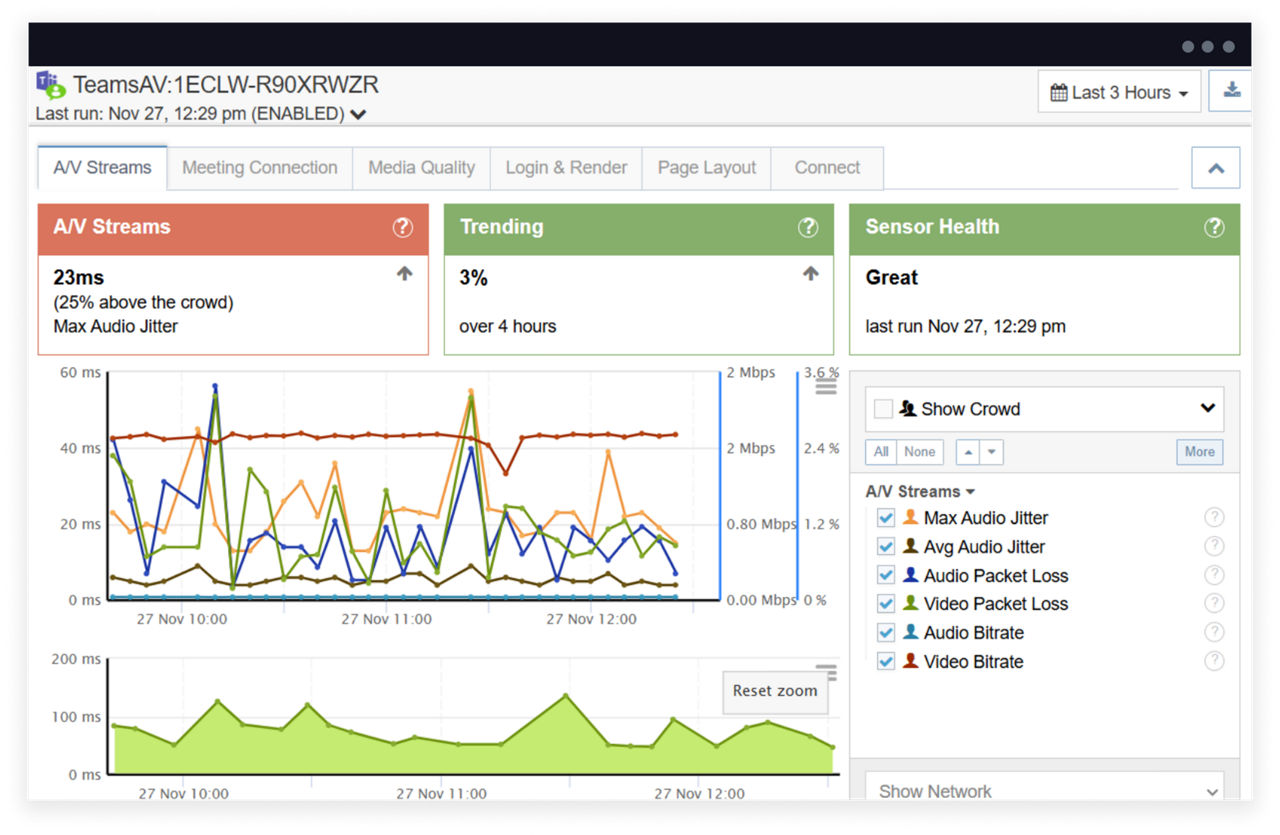This screenshot has height=835, width=1280.
Task: Click the Teams sensor icon beside TeamsAV title
Action: tap(50, 85)
